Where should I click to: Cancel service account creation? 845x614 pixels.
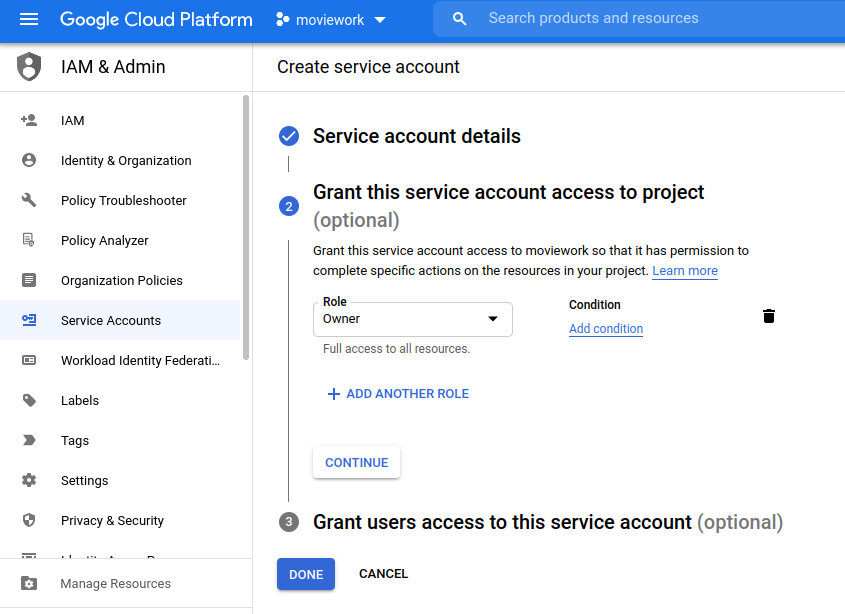(x=383, y=574)
